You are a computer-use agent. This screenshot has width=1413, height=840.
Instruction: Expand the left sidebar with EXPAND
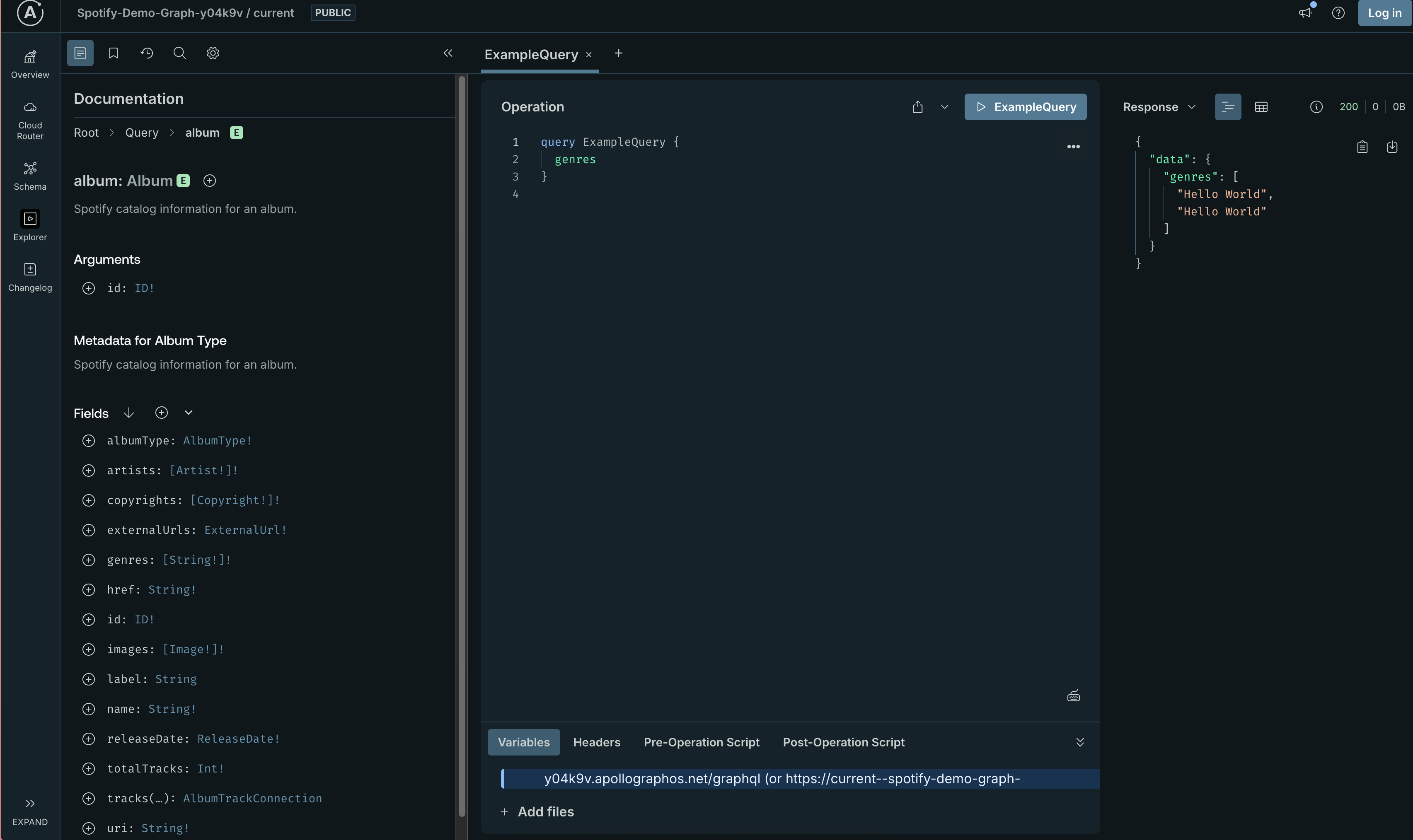(x=30, y=812)
